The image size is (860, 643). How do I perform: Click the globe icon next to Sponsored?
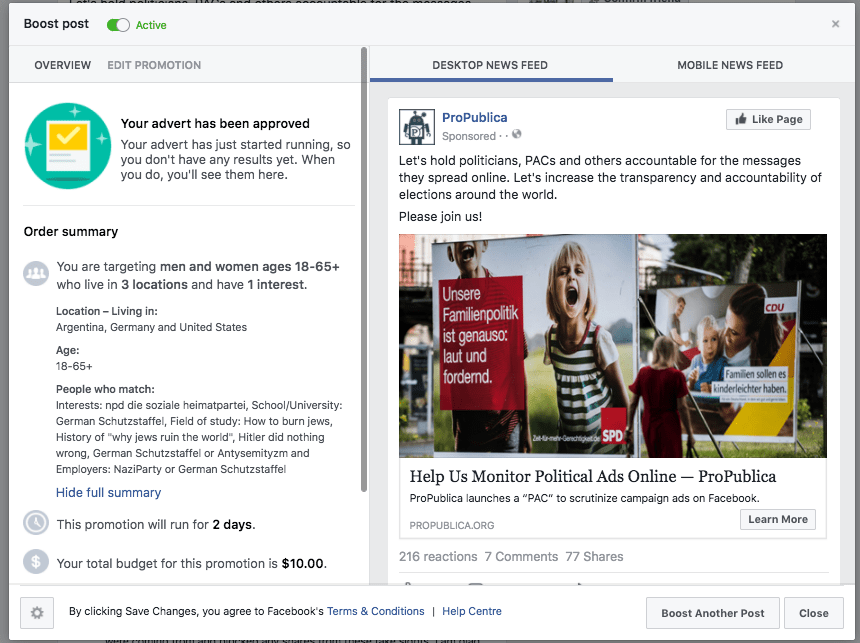(516, 135)
